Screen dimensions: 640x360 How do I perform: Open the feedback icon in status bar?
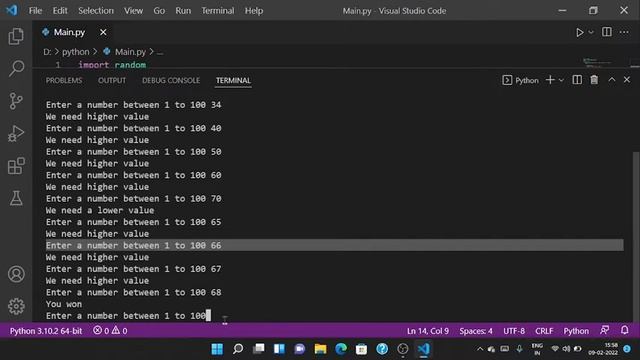604,330
